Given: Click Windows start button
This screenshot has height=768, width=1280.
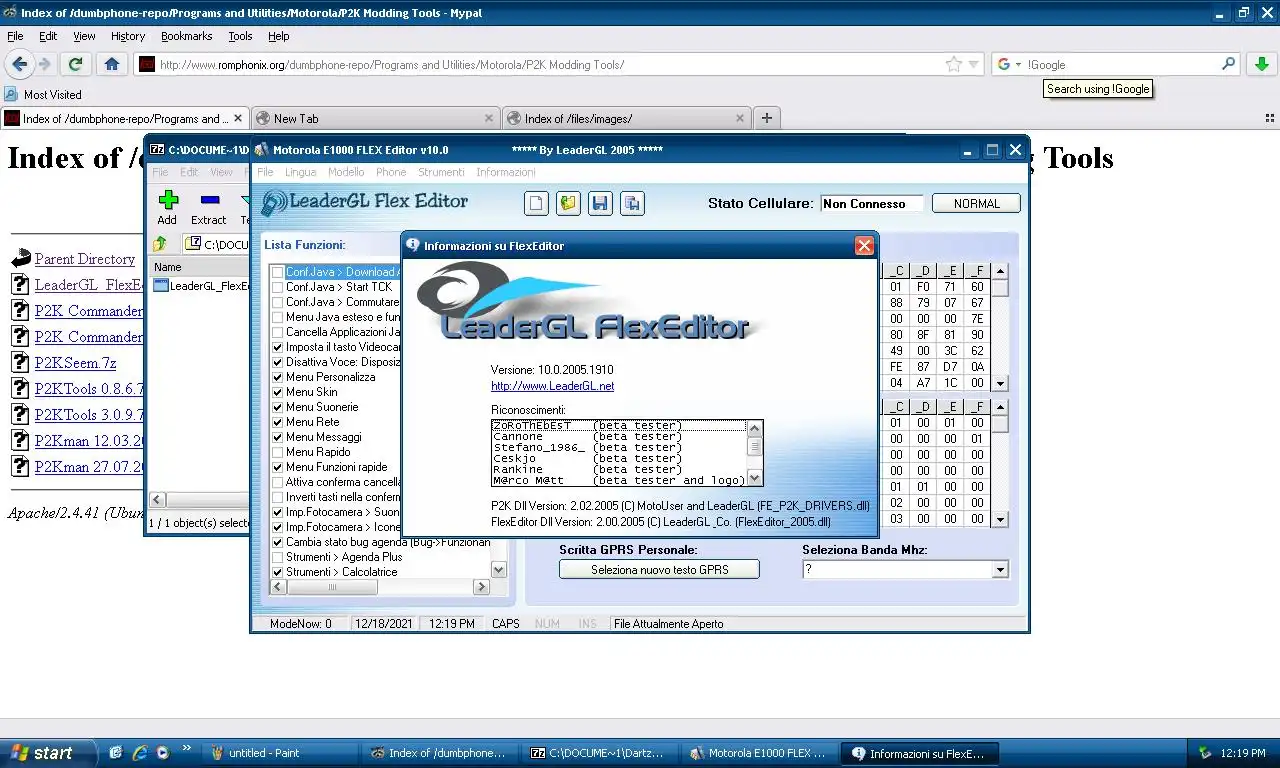Looking at the screenshot, I should [x=48, y=753].
